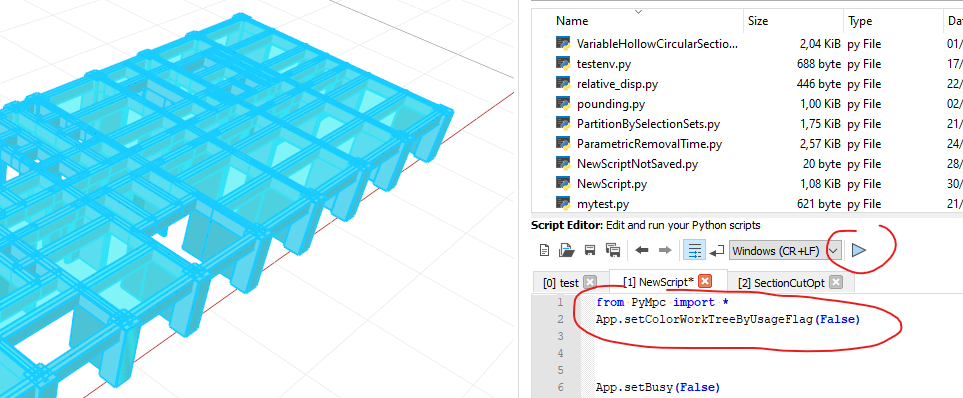Click the Python icon of relative_disp.py

pyautogui.click(x=563, y=83)
